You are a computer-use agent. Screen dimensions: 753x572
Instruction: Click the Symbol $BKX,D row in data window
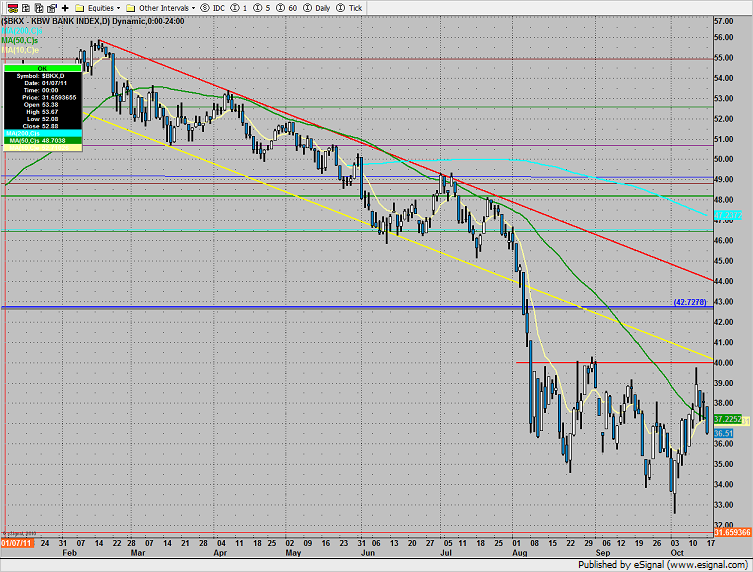point(42,76)
